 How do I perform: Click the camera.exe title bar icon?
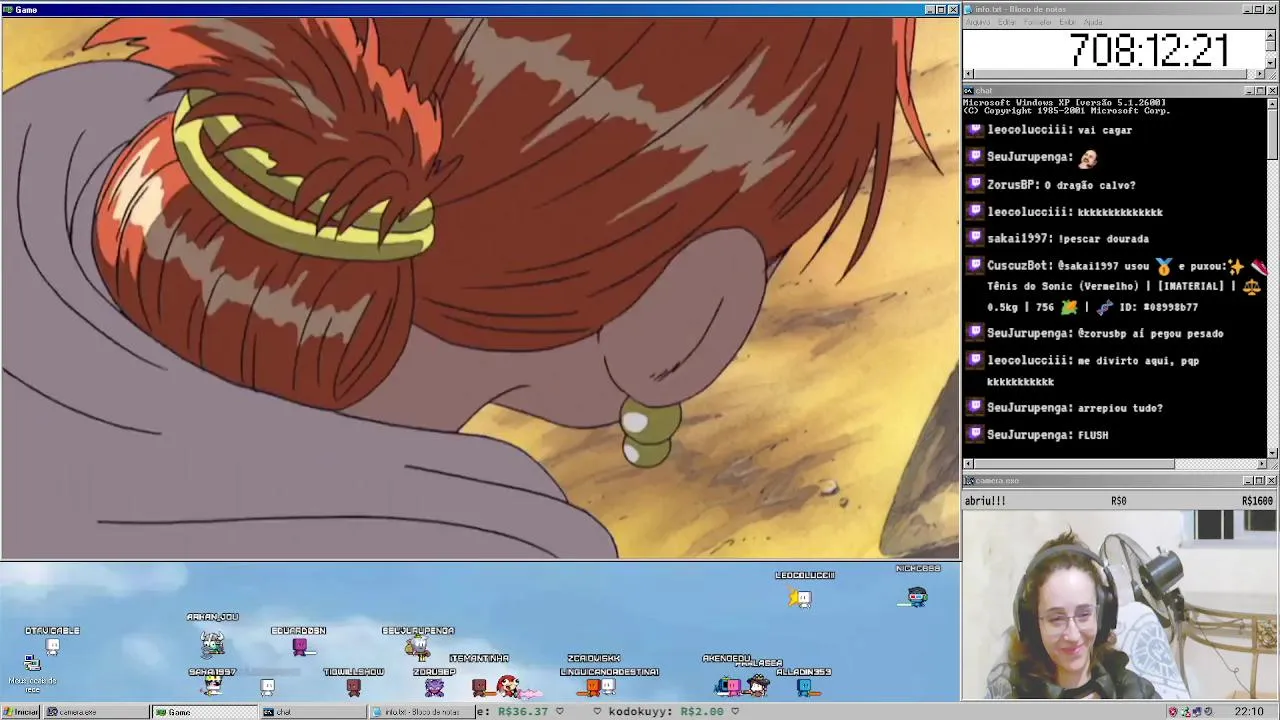pyautogui.click(x=968, y=481)
